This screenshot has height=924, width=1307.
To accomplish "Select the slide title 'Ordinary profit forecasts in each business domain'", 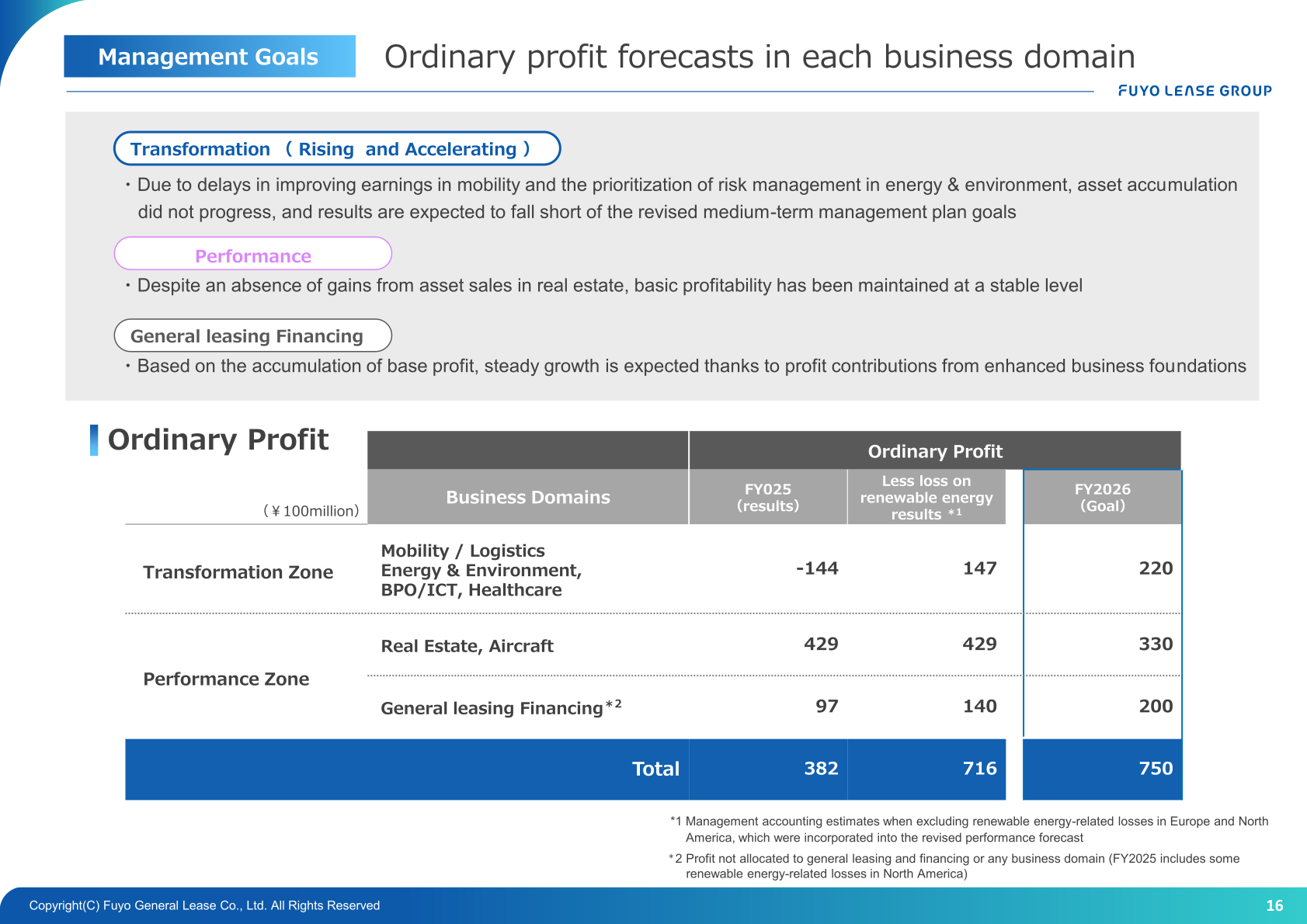I will [760, 57].
